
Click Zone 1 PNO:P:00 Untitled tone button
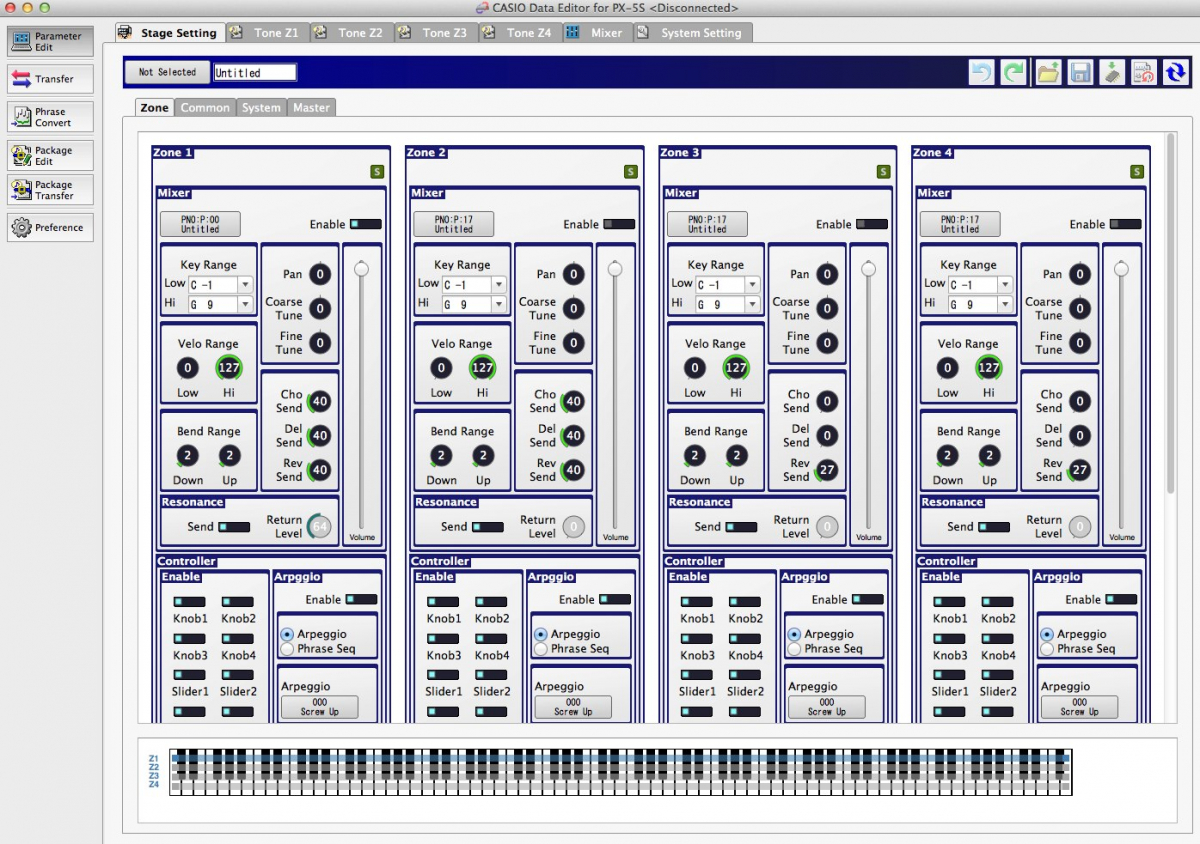[200, 224]
